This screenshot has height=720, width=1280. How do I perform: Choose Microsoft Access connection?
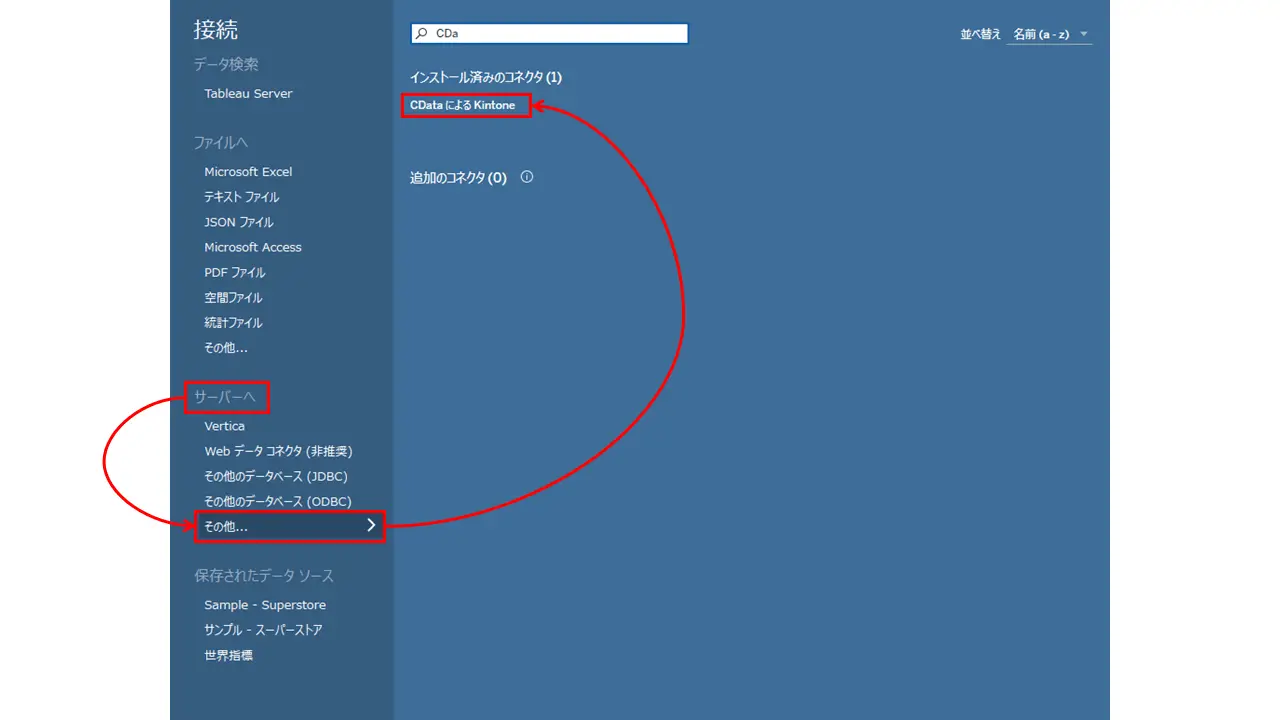point(253,247)
